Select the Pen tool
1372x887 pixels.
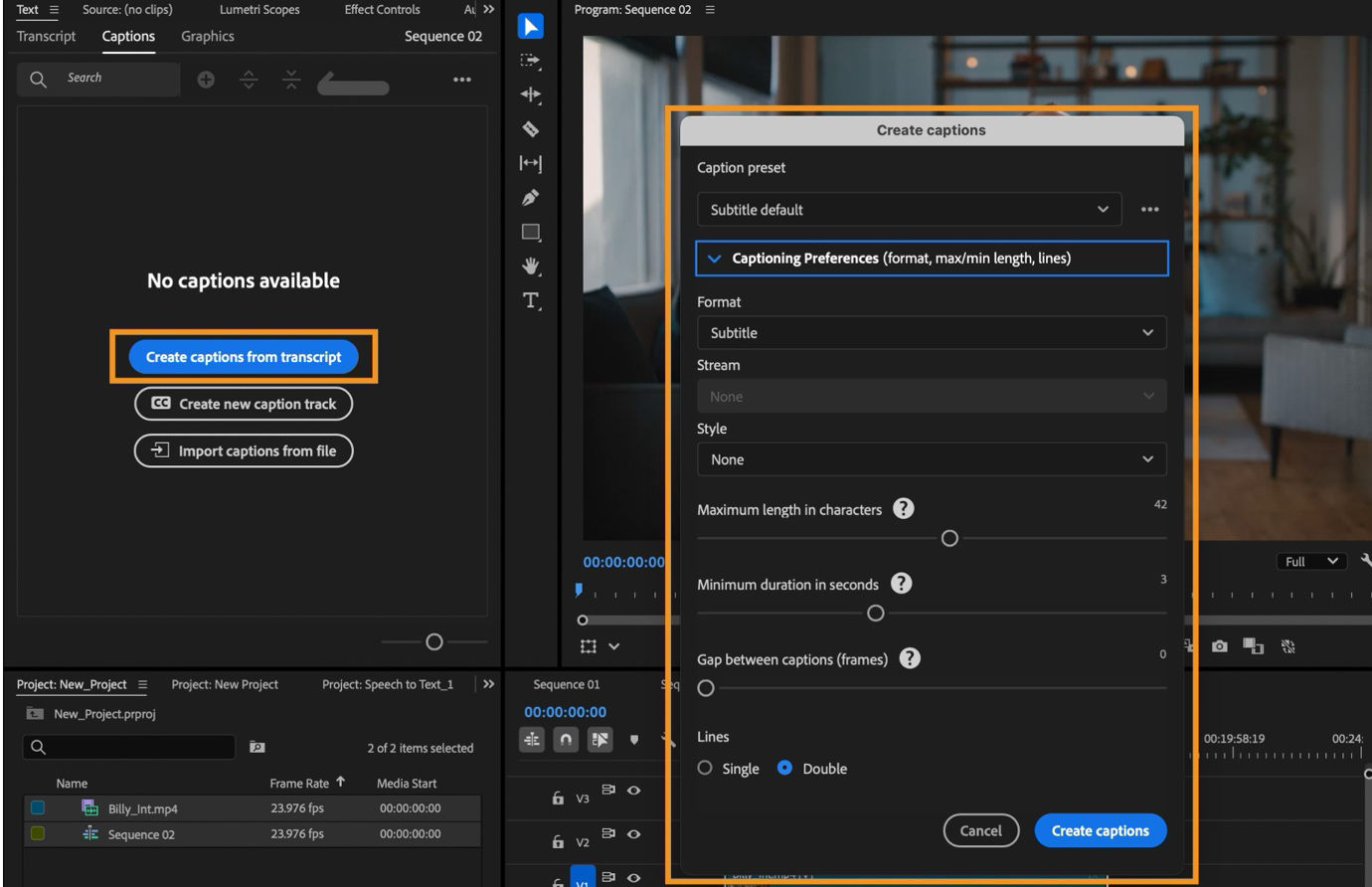pyautogui.click(x=530, y=198)
